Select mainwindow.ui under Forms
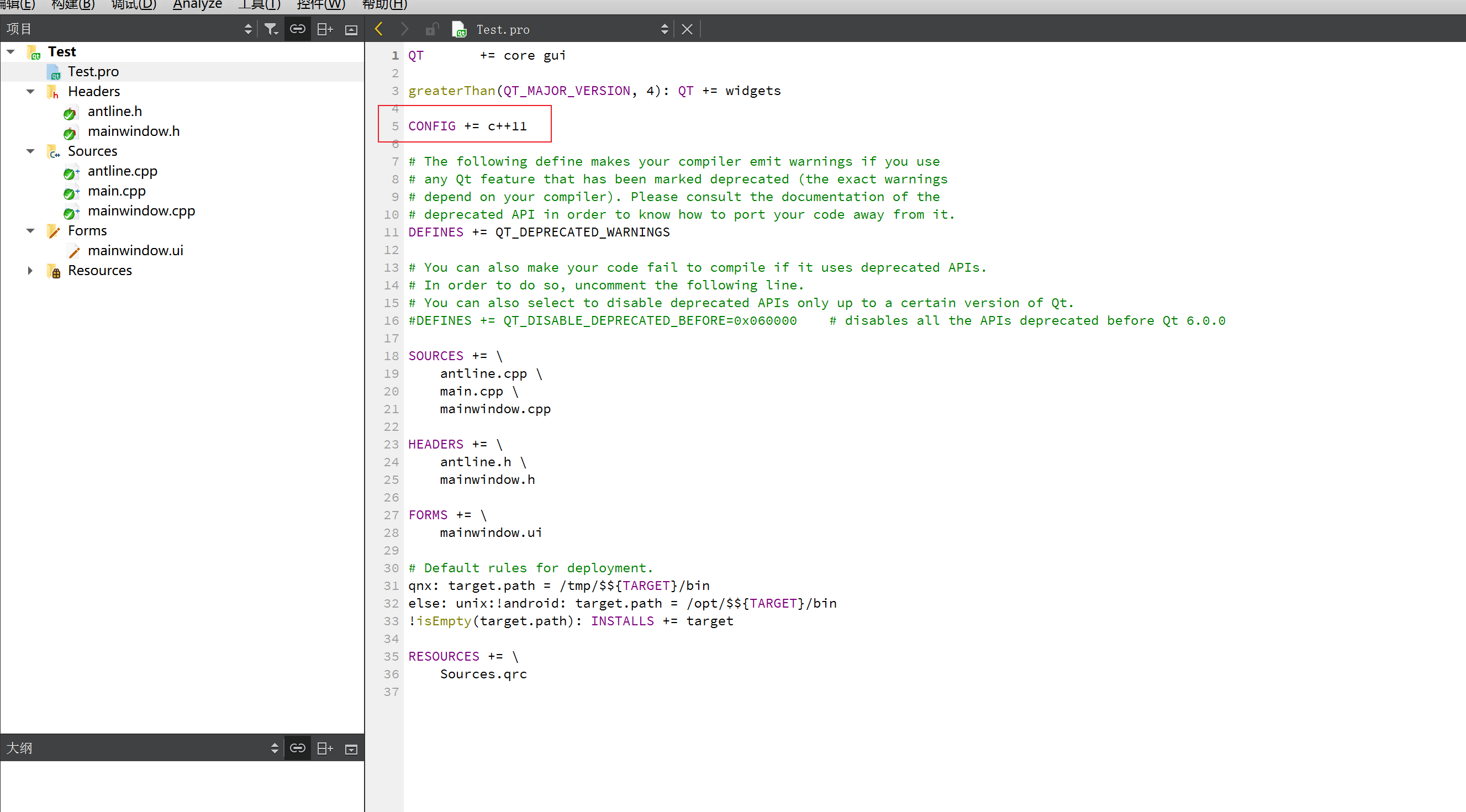 click(x=135, y=250)
